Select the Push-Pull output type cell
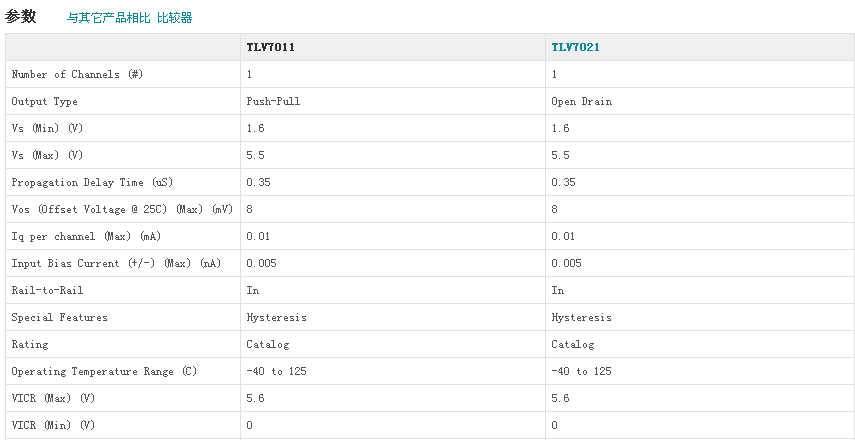This screenshot has height=440, width=855. coord(273,101)
